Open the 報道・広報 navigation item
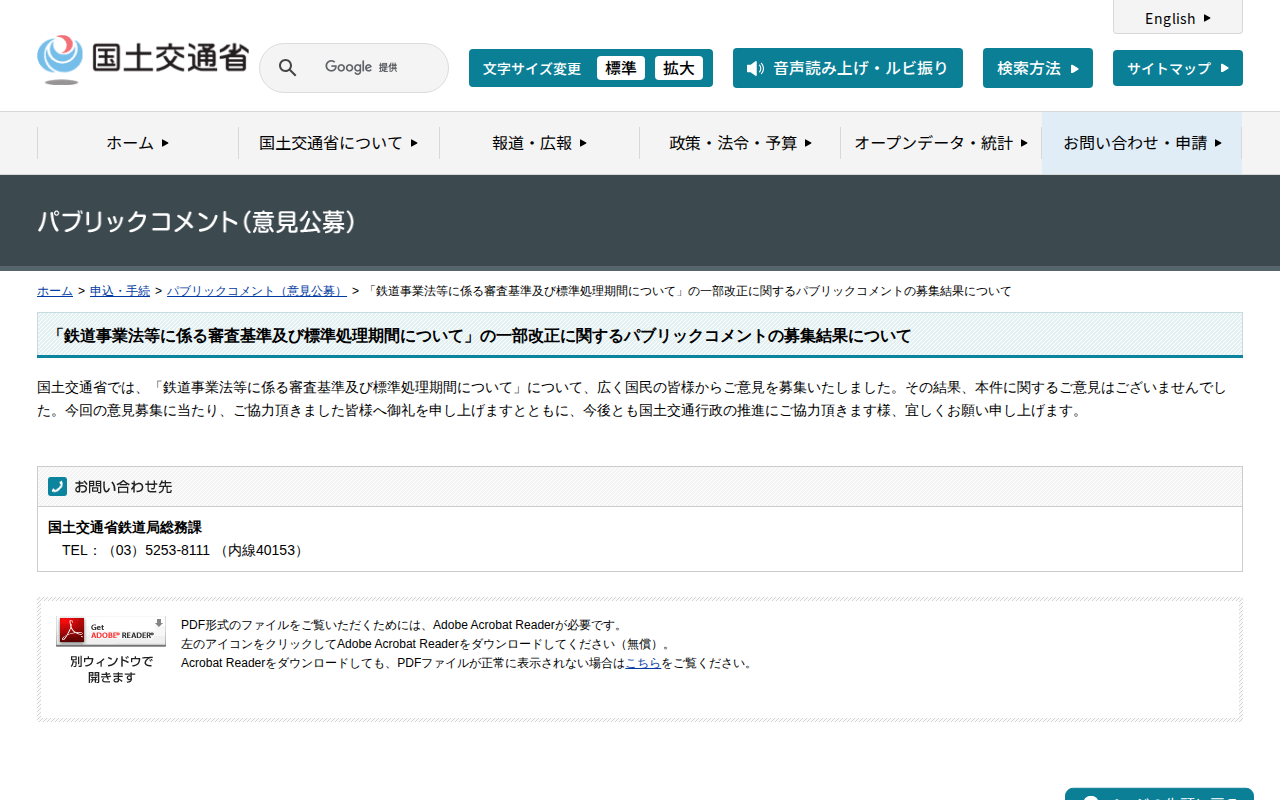This screenshot has height=800, width=1280. [539, 143]
